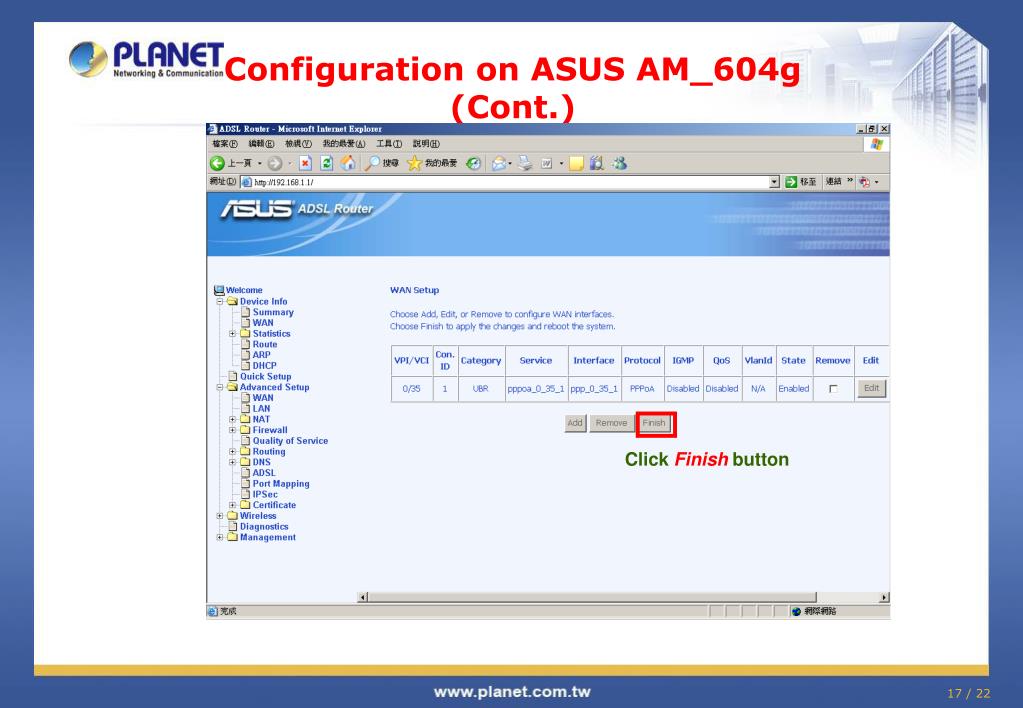Open the Quick Setup link
The height and width of the screenshot is (708, 1023).
(x=265, y=377)
